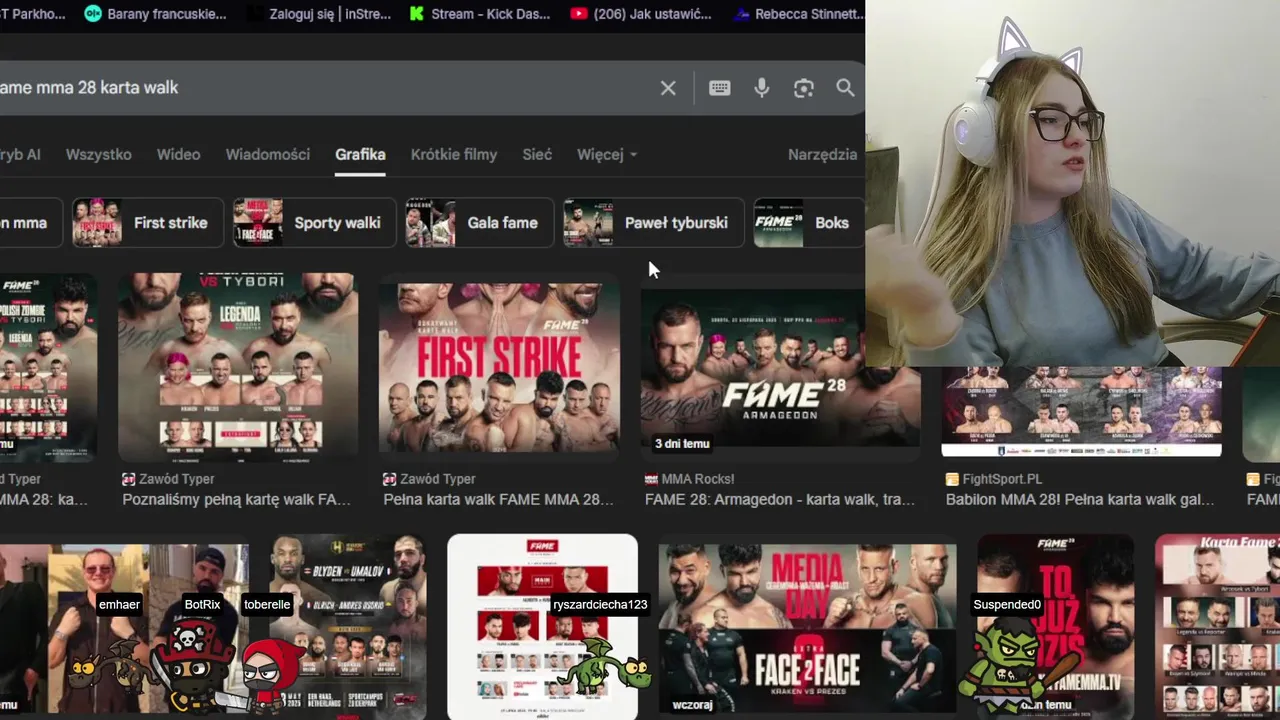Submit search with the magnifier icon
This screenshot has height=720, width=1280.
pyautogui.click(x=845, y=88)
